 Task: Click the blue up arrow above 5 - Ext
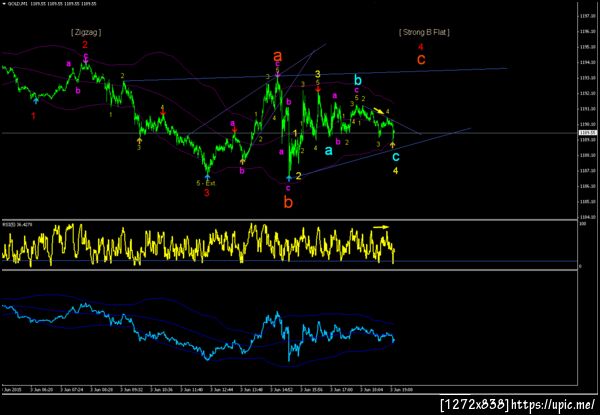pyautogui.click(x=207, y=177)
